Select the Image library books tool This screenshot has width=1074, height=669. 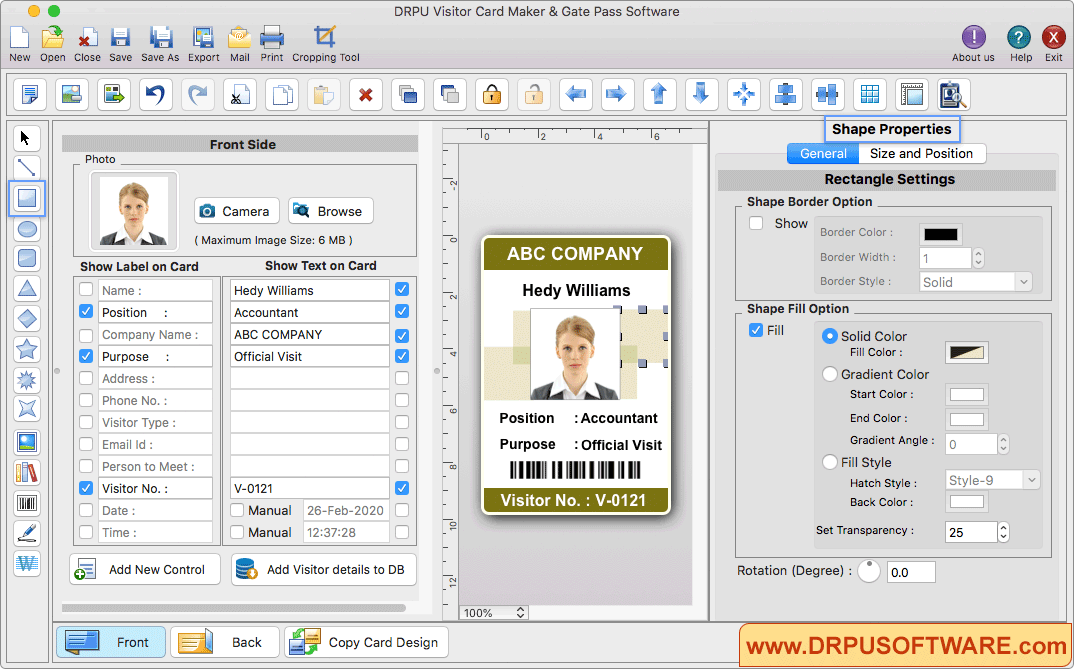26,472
